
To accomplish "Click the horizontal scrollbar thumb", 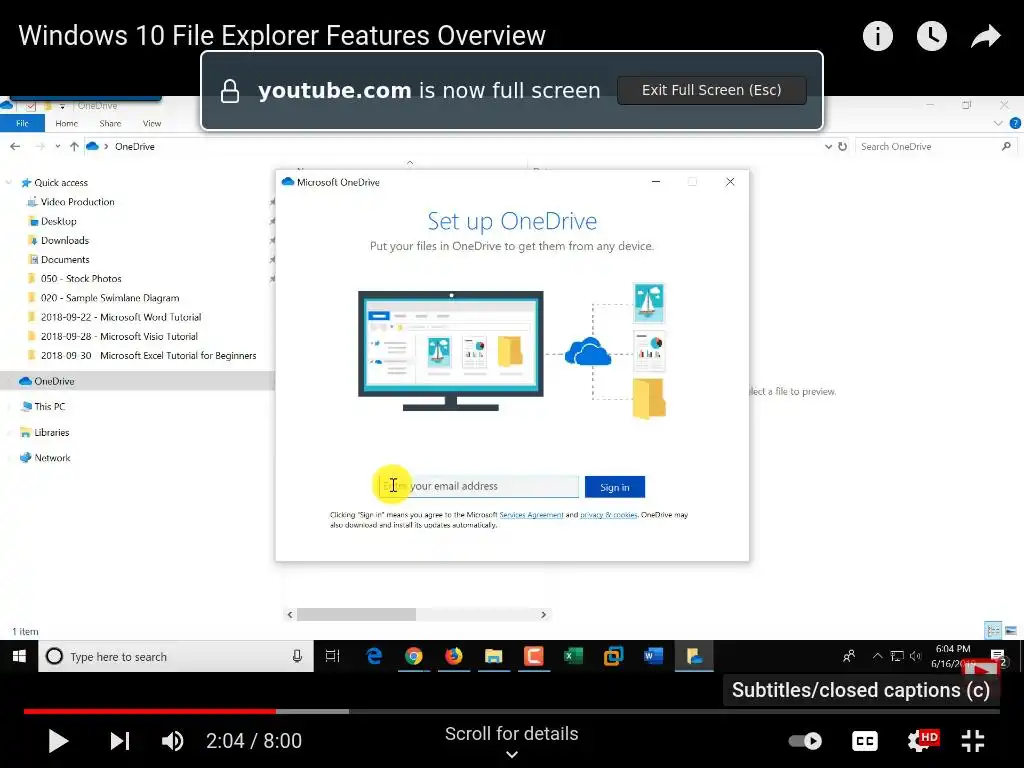I will 357,615.
